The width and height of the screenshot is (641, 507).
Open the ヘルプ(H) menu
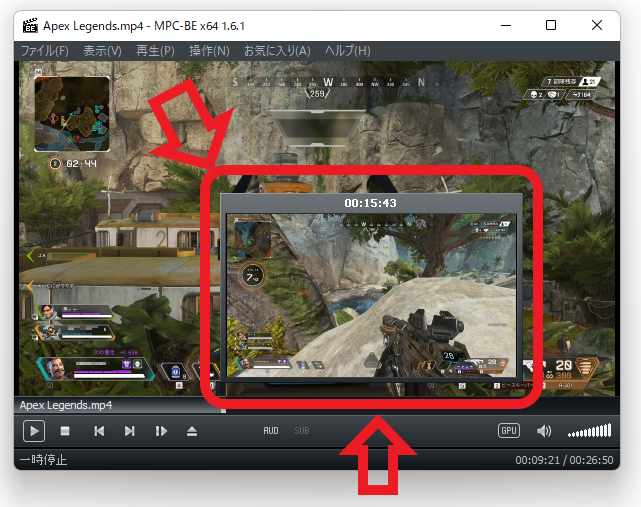pos(348,51)
